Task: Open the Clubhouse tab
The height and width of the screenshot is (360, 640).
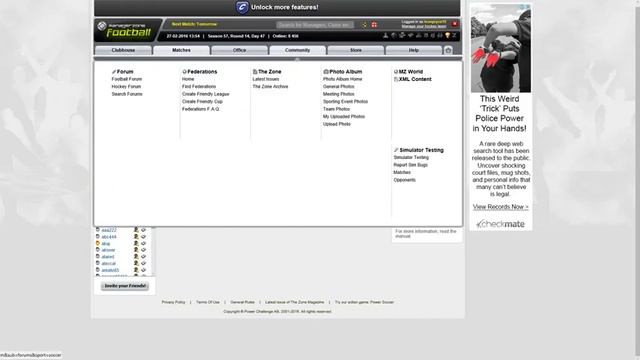Action: [123, 50]
